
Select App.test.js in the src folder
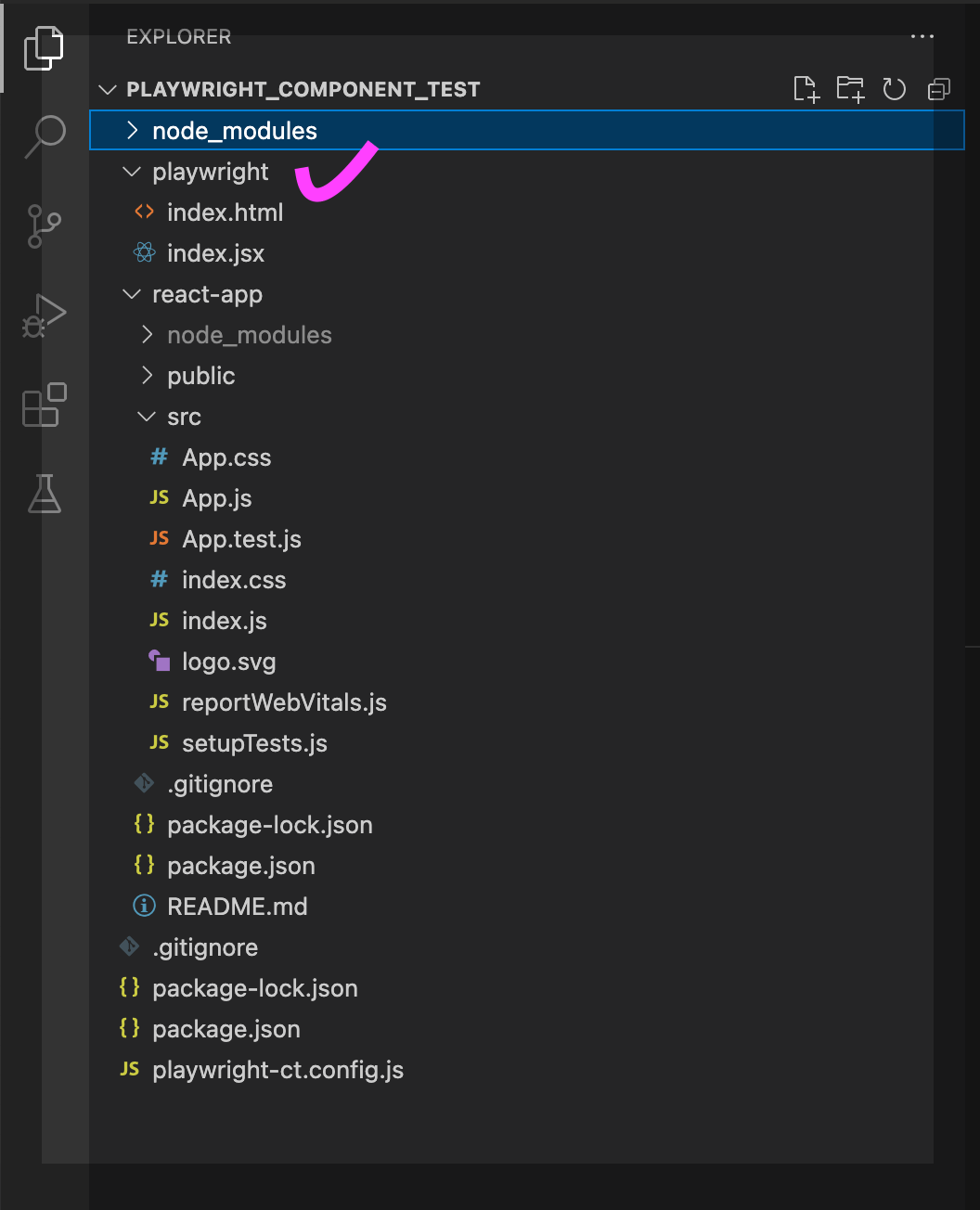[x=242, y=539]
